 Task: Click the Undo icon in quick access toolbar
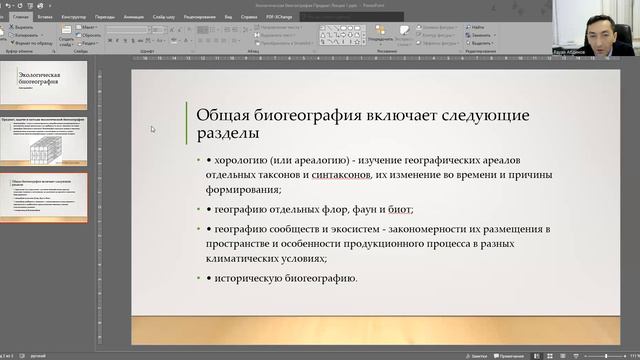[x=8, y=6]
